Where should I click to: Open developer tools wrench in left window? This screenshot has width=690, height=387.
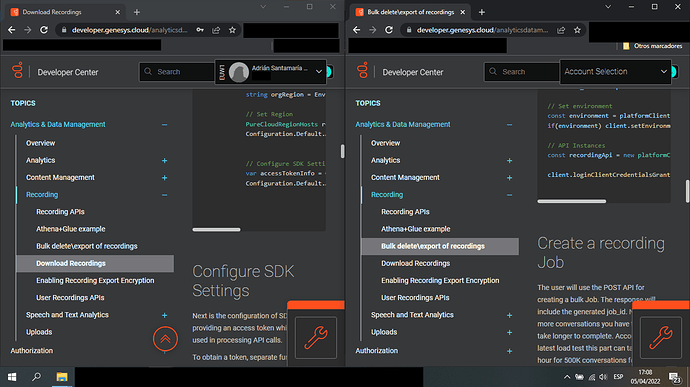coord(316,338)
